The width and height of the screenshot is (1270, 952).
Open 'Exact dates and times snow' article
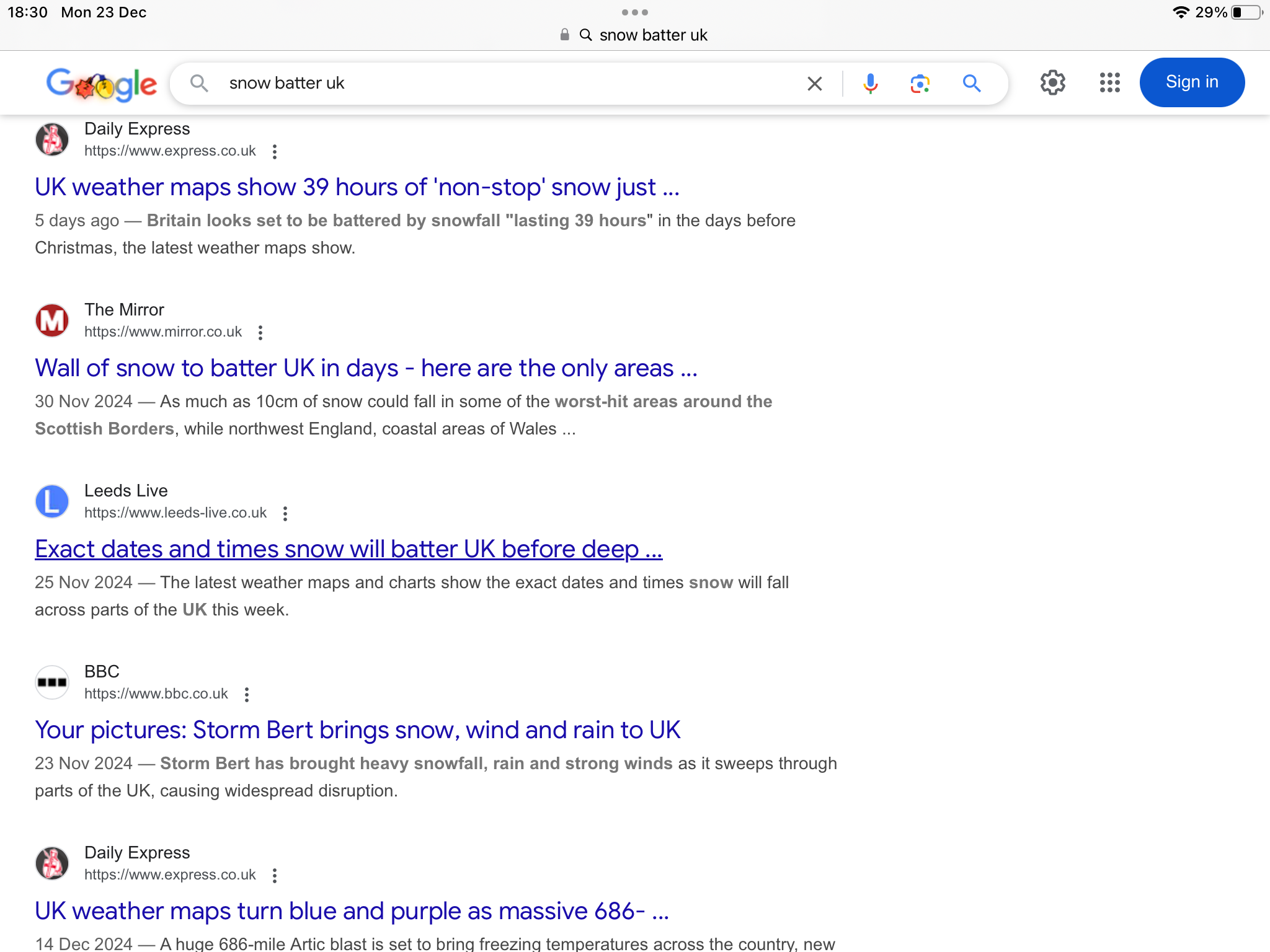coord(349,549)
